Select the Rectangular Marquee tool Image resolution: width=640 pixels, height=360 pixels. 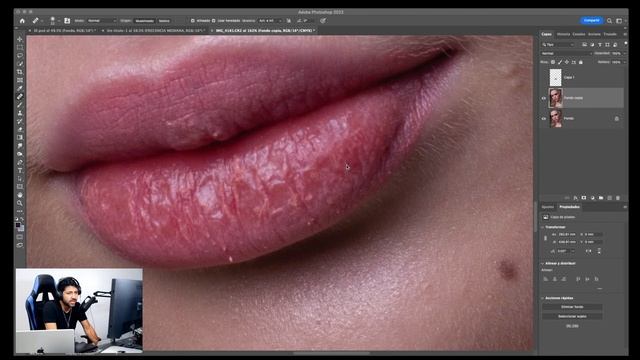(20, 47)
